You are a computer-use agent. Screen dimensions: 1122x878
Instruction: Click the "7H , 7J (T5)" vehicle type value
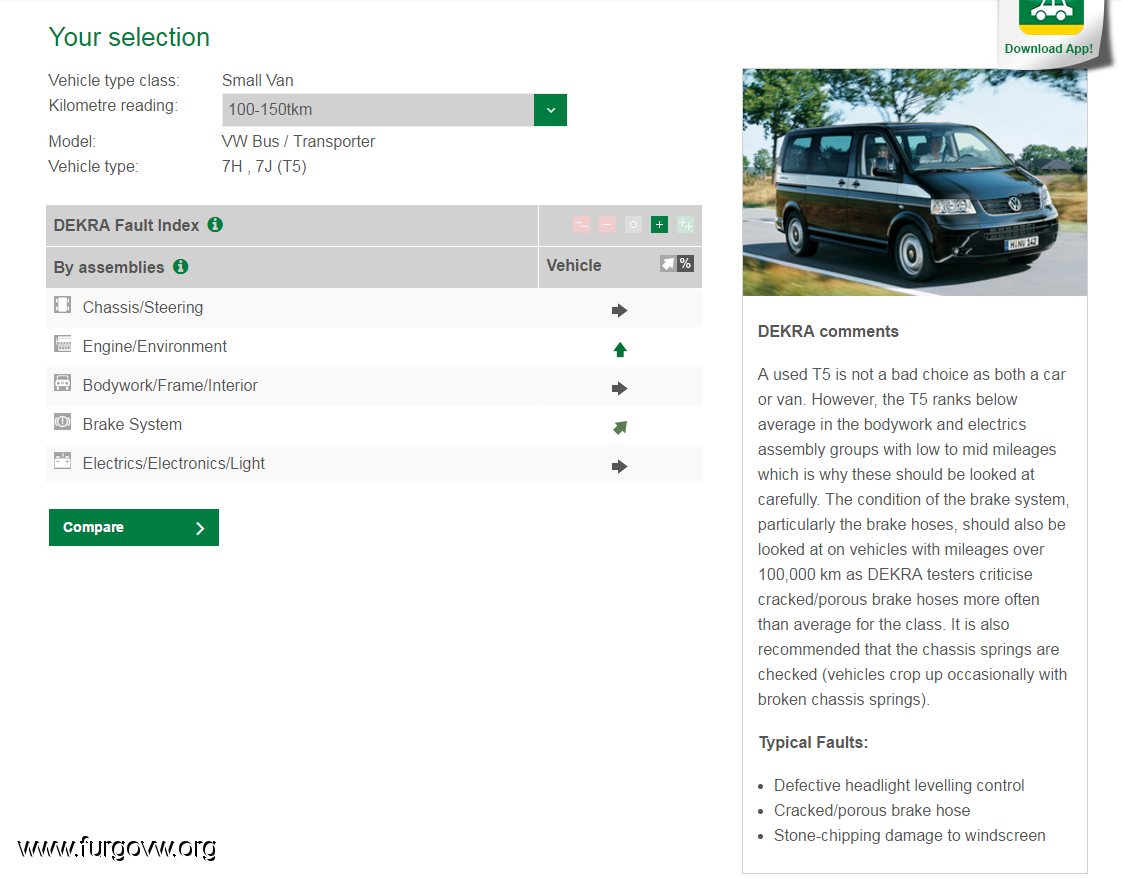[x=264, y=167]
